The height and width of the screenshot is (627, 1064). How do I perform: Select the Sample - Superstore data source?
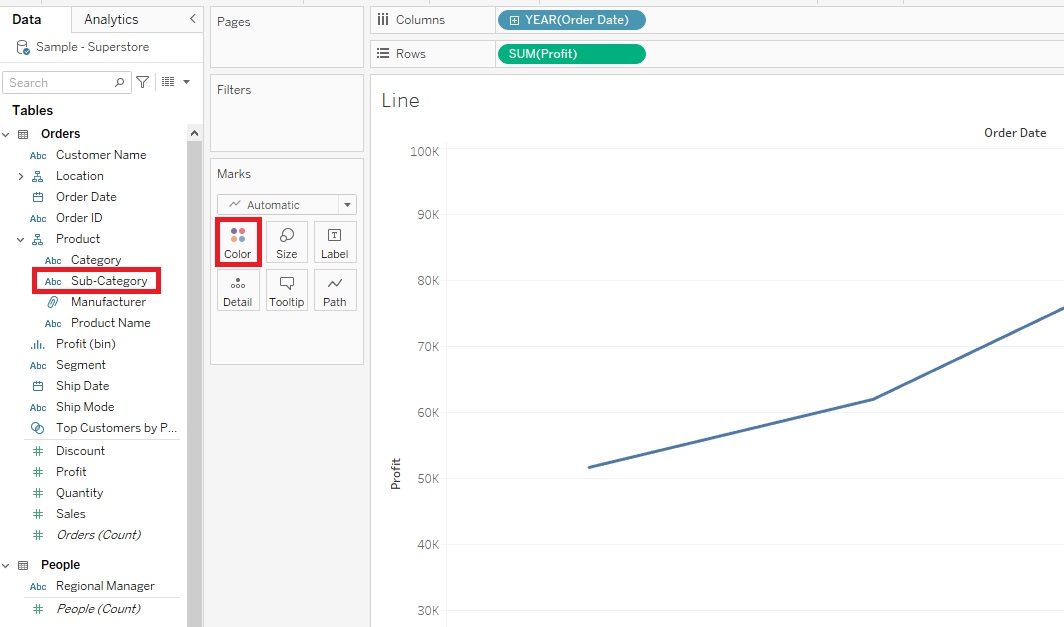click(92, 47)
